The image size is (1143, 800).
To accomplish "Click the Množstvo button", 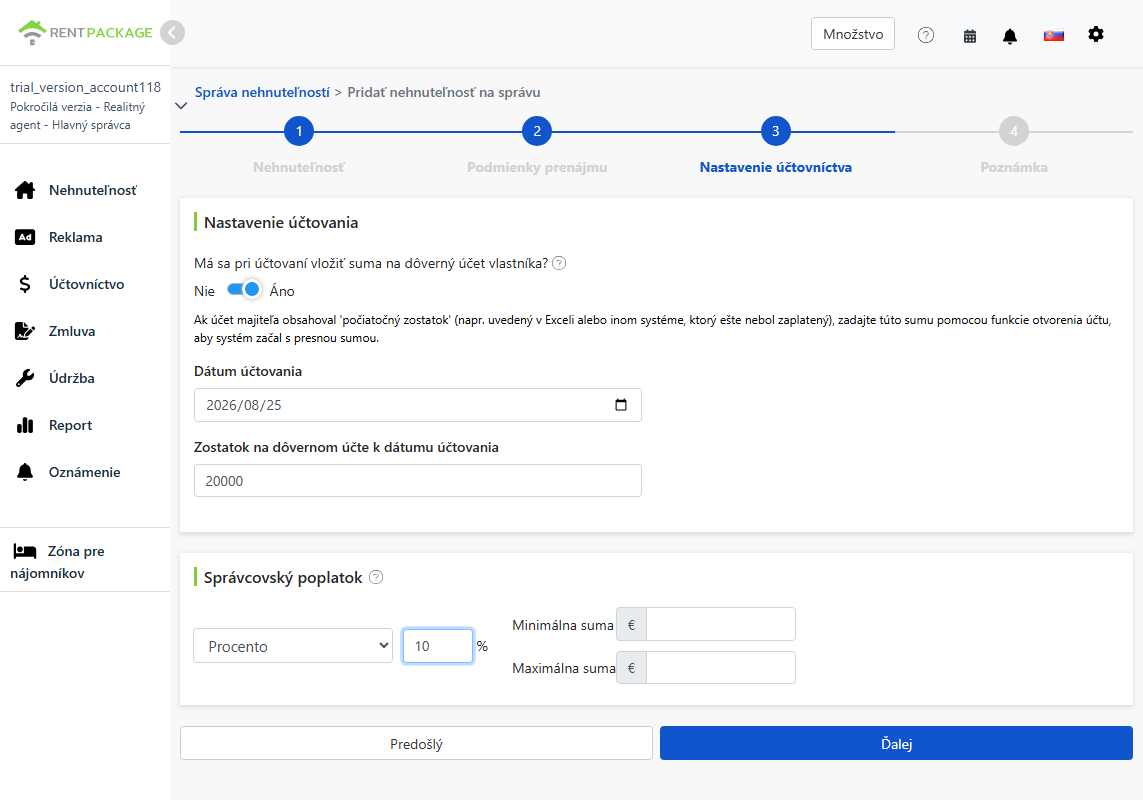I will point(853,34).
